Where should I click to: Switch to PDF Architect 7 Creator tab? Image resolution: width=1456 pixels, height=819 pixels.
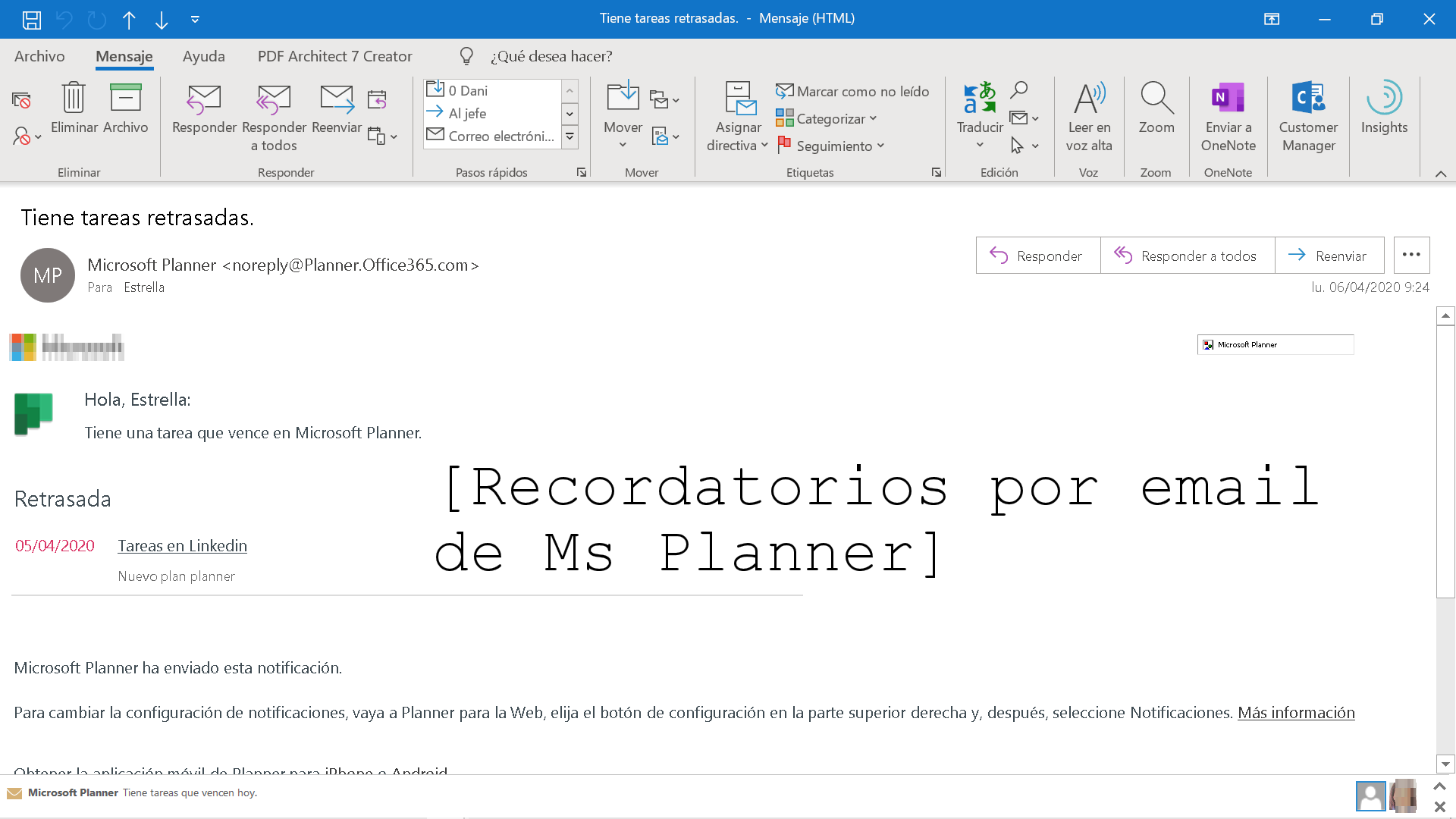(334, 56)
